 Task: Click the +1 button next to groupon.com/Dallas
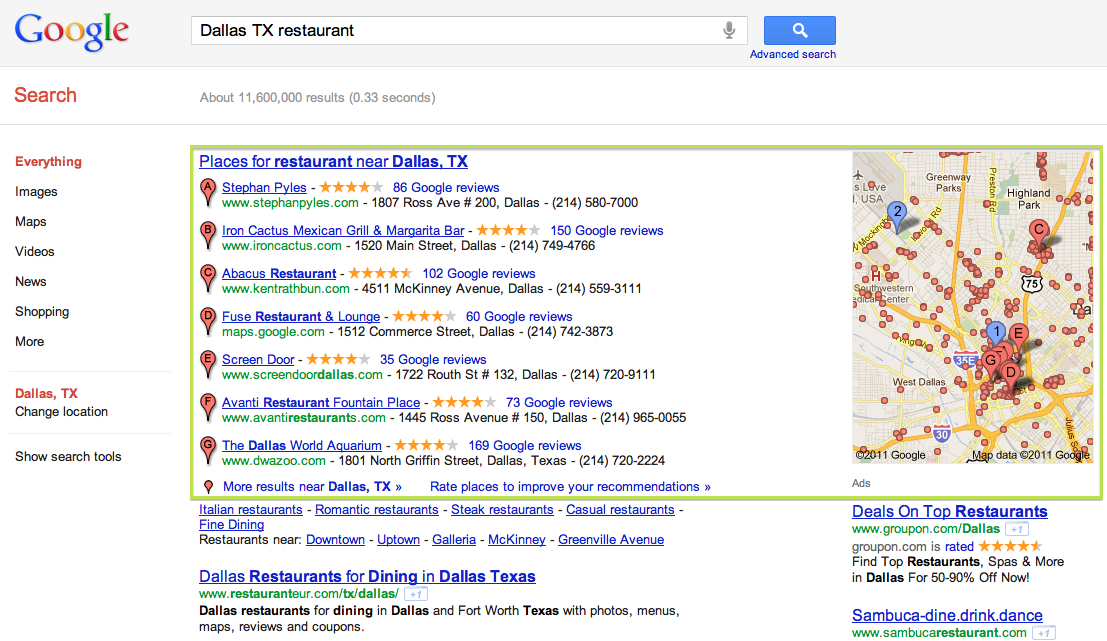pos(1017,529)
